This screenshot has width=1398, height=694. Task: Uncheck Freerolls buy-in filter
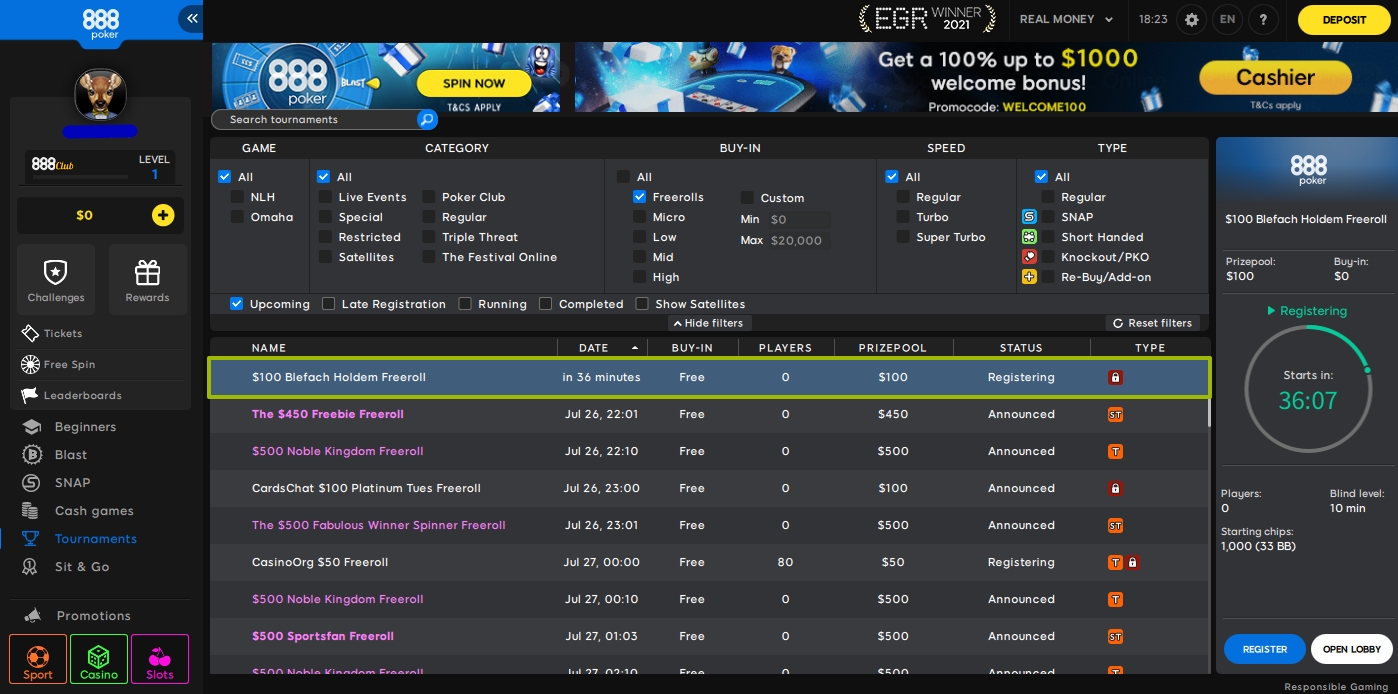tap(639, 197)
